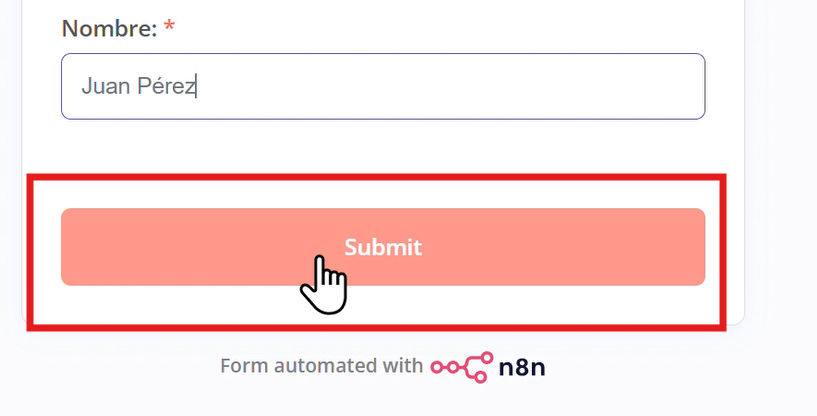Click the connected-circles n8n logo
This screenshot has width=817, height=416.
pyautogui.click(x=462, y=365)
